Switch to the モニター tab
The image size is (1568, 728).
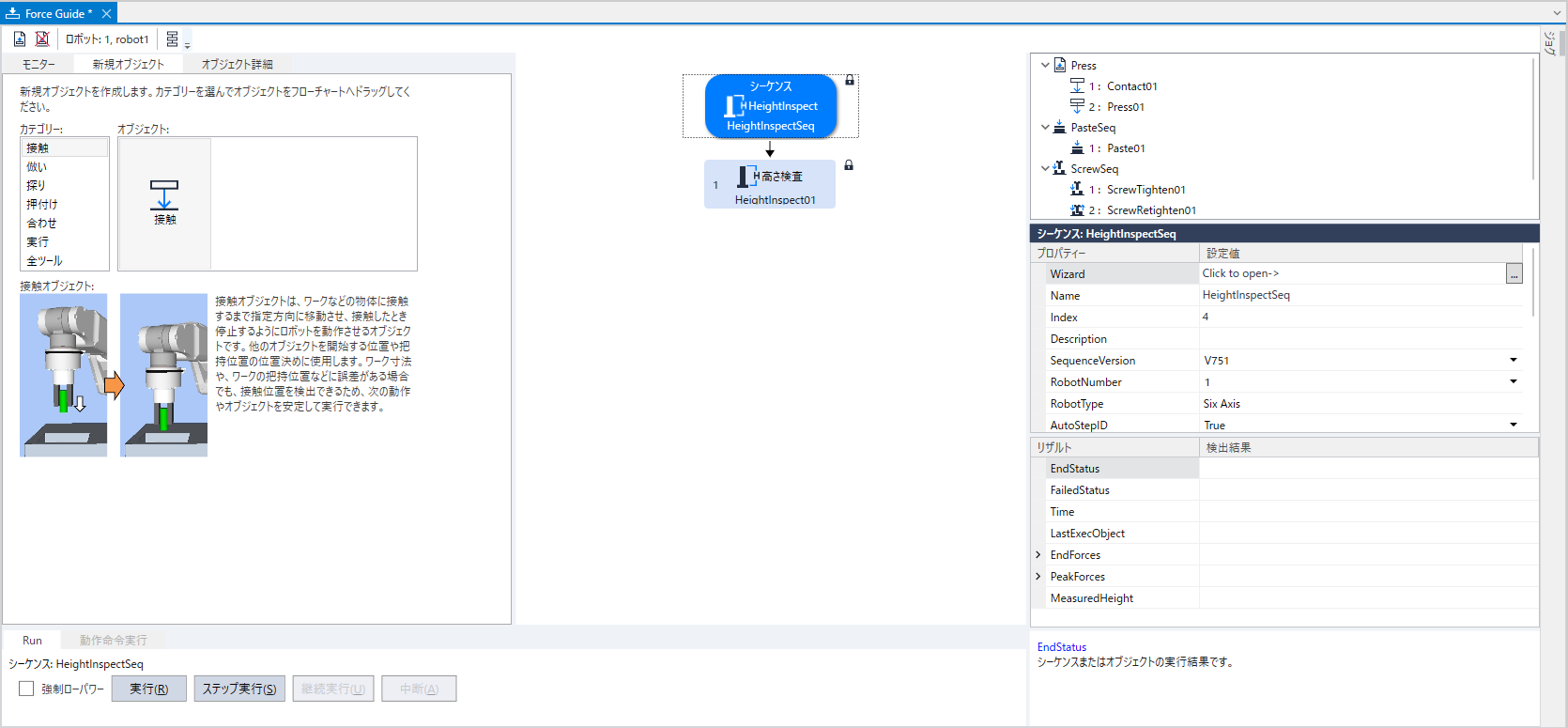tap(38, 64)
